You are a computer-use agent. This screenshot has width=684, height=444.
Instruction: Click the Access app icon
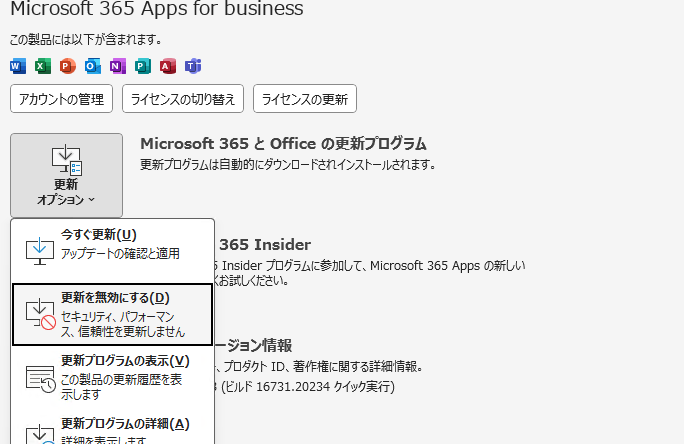tap(168, 66)
